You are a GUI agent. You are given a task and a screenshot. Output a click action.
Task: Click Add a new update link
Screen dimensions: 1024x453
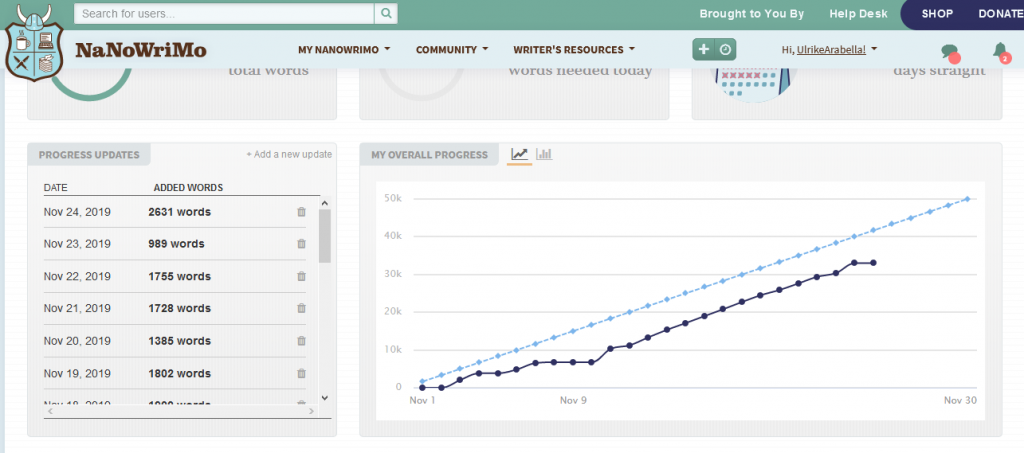(289, 154)
